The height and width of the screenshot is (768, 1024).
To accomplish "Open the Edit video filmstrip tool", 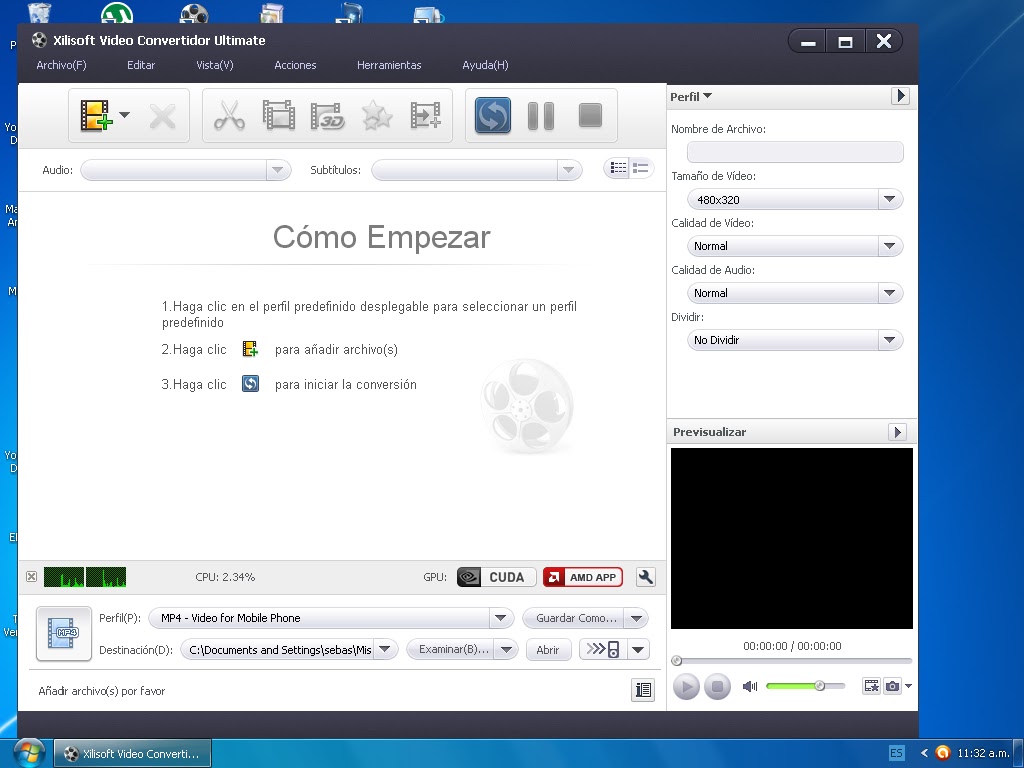I will click(279, 116).
